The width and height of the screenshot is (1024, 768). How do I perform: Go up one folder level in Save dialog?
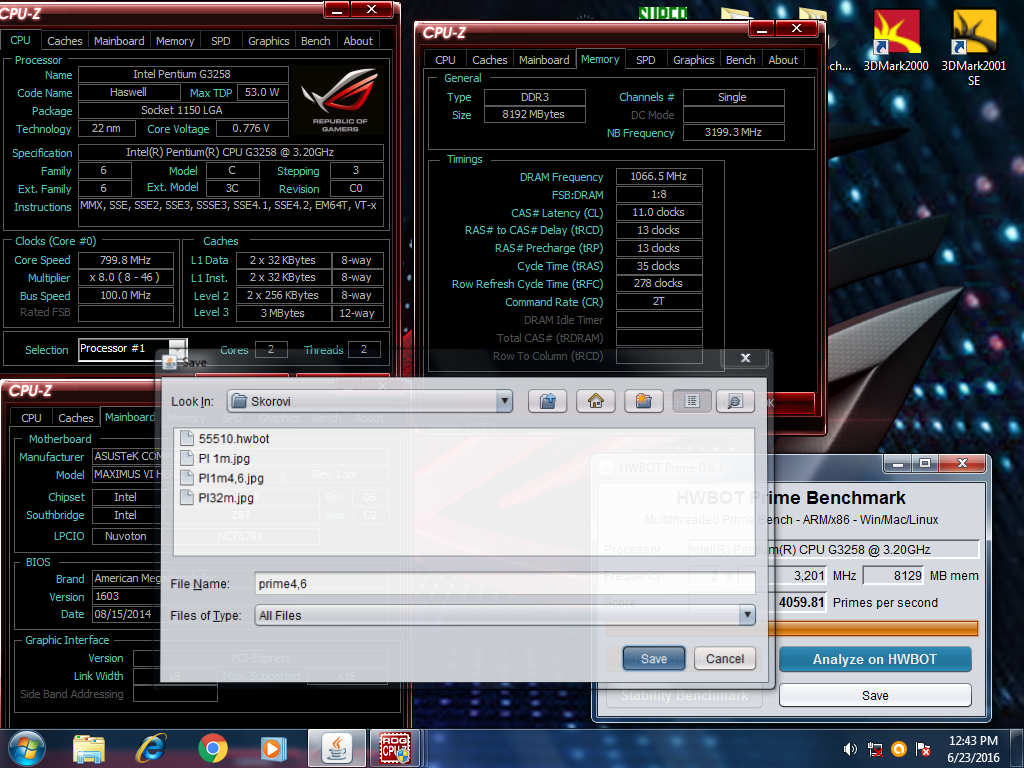pyautogui.click(x=547, y=401)
